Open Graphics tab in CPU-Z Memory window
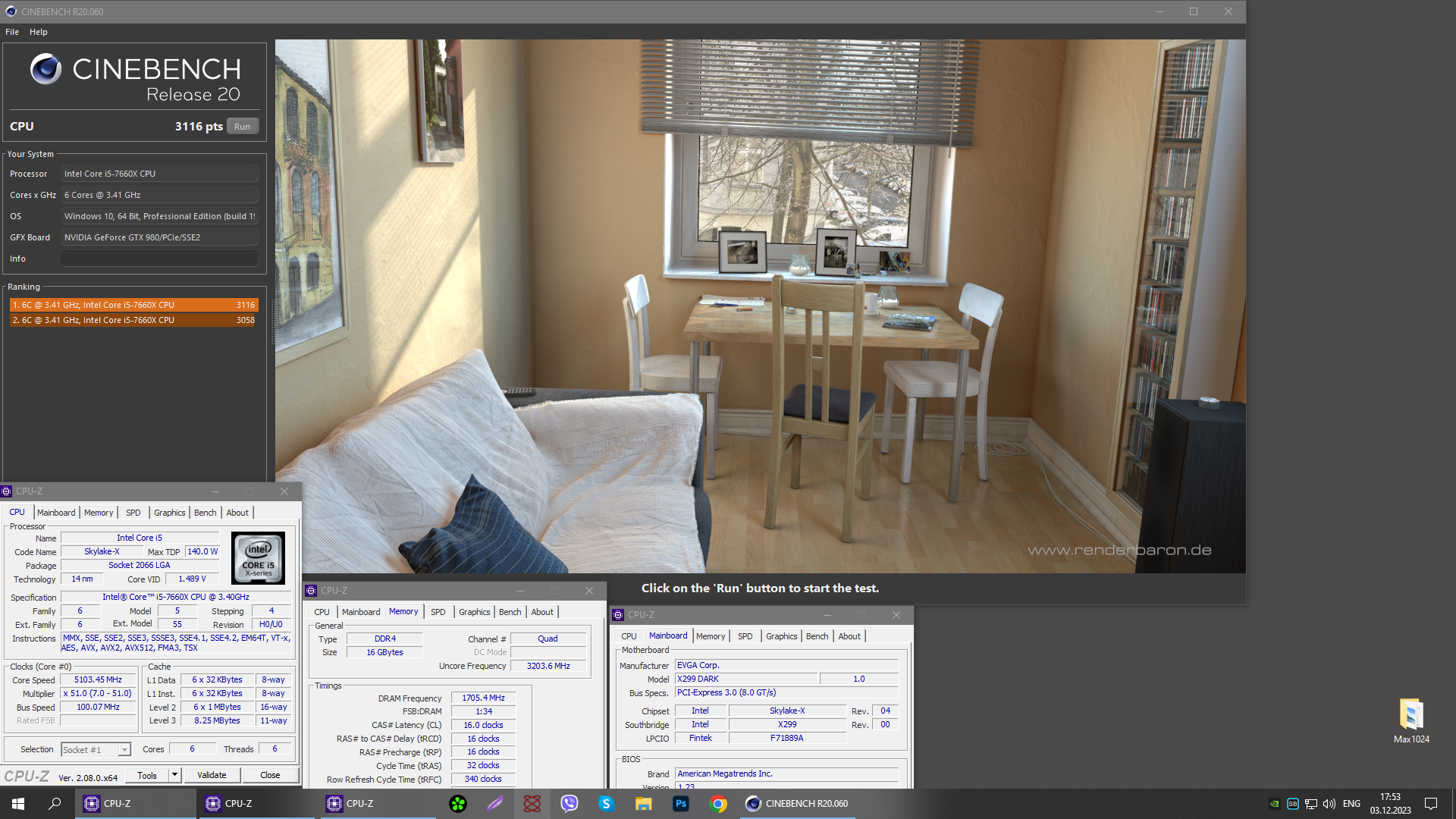Viewport: 1456px width, 819px height. (x=475, y=612)
